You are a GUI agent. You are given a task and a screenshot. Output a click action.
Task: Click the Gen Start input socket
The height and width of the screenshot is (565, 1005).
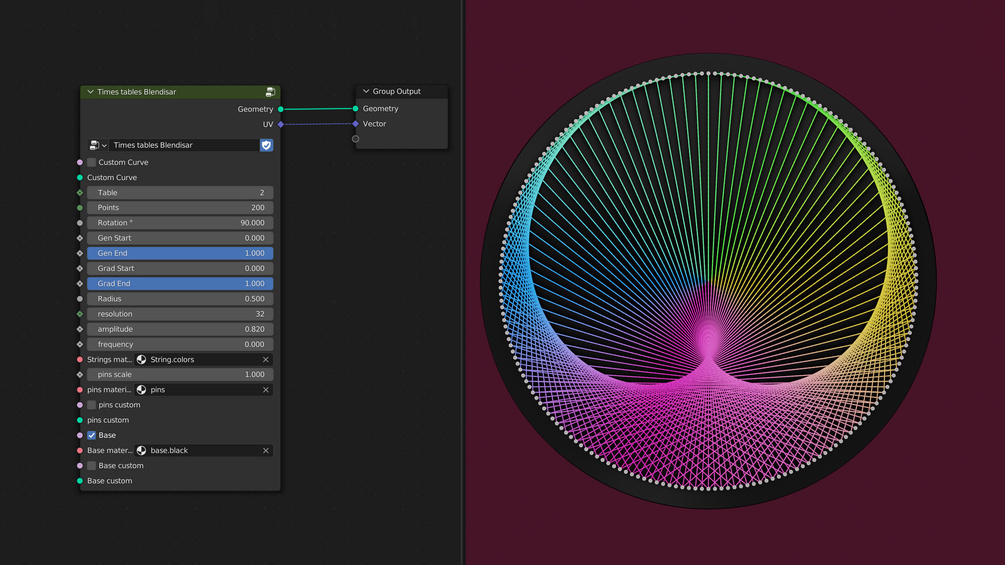pyautogui.click(x=80, y=238)
